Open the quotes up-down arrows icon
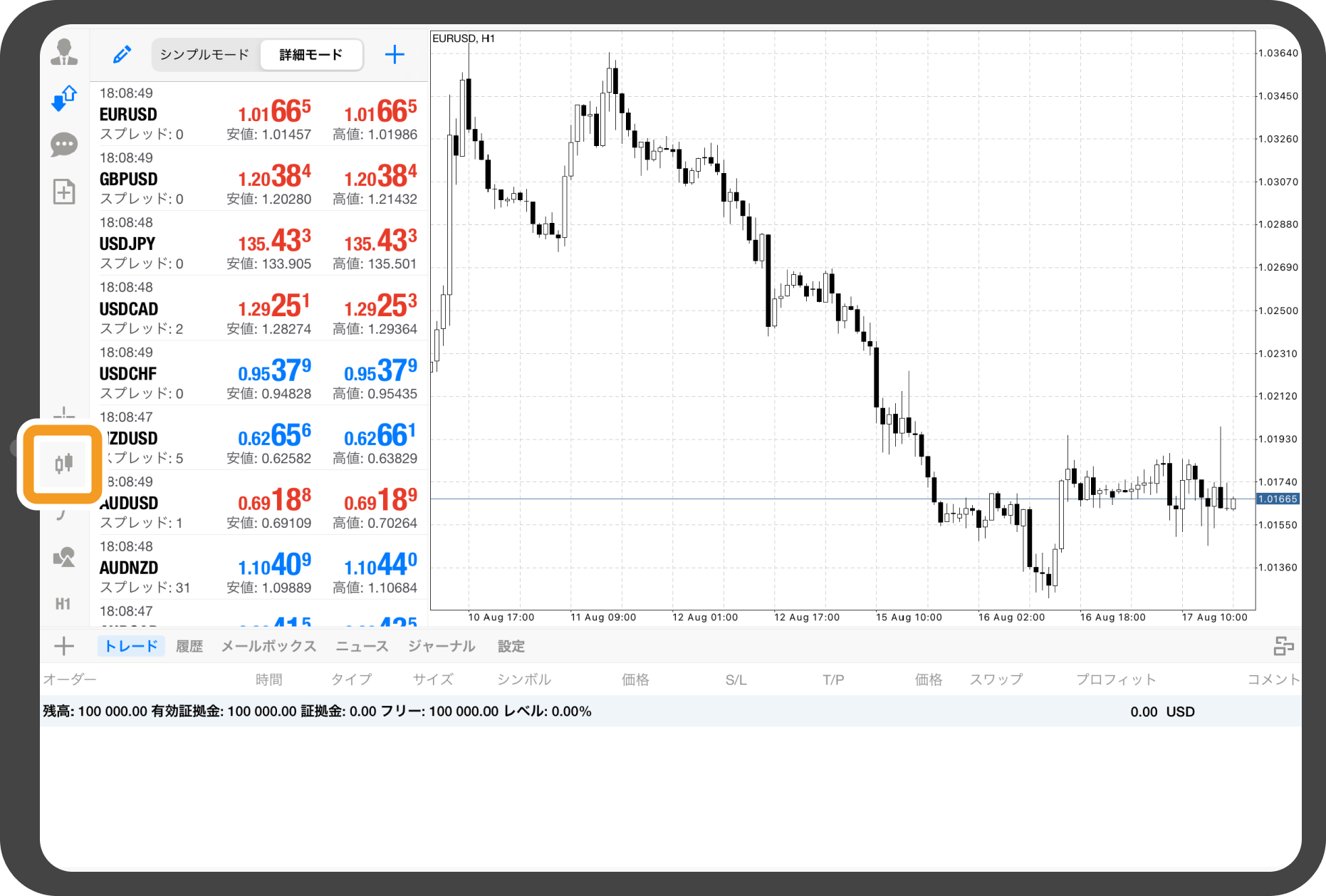The height and width of the screenshot is (896, 1326). [x=64, y=98]
